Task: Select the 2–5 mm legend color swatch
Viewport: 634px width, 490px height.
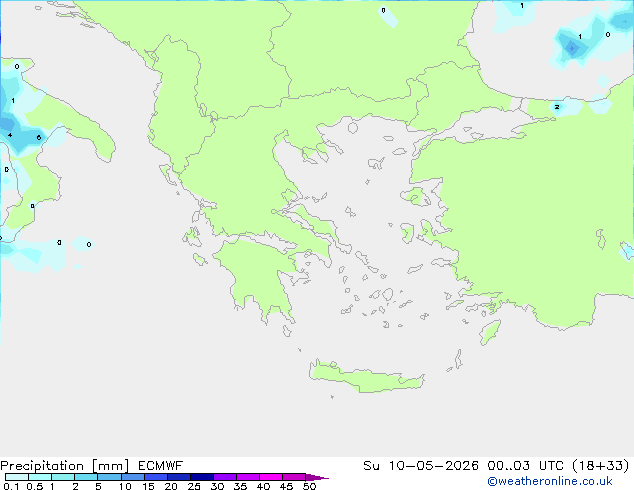Action: pos(86,477)
